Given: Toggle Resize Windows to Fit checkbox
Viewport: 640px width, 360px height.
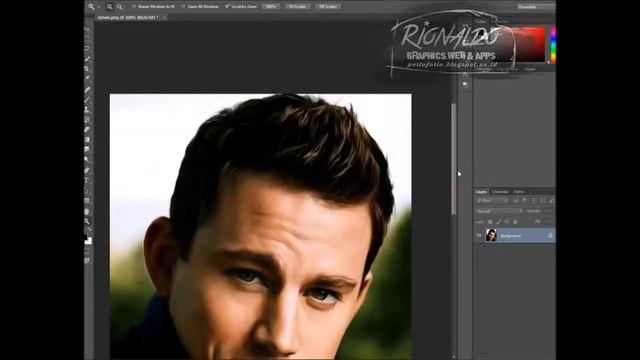Looking at the screenshot, I should 134,7.
